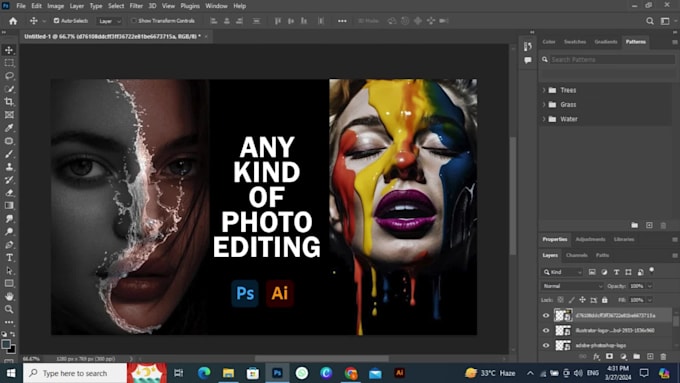Select the Brush tool
This screenshot has height=383, width=680.
coord(9,154)
